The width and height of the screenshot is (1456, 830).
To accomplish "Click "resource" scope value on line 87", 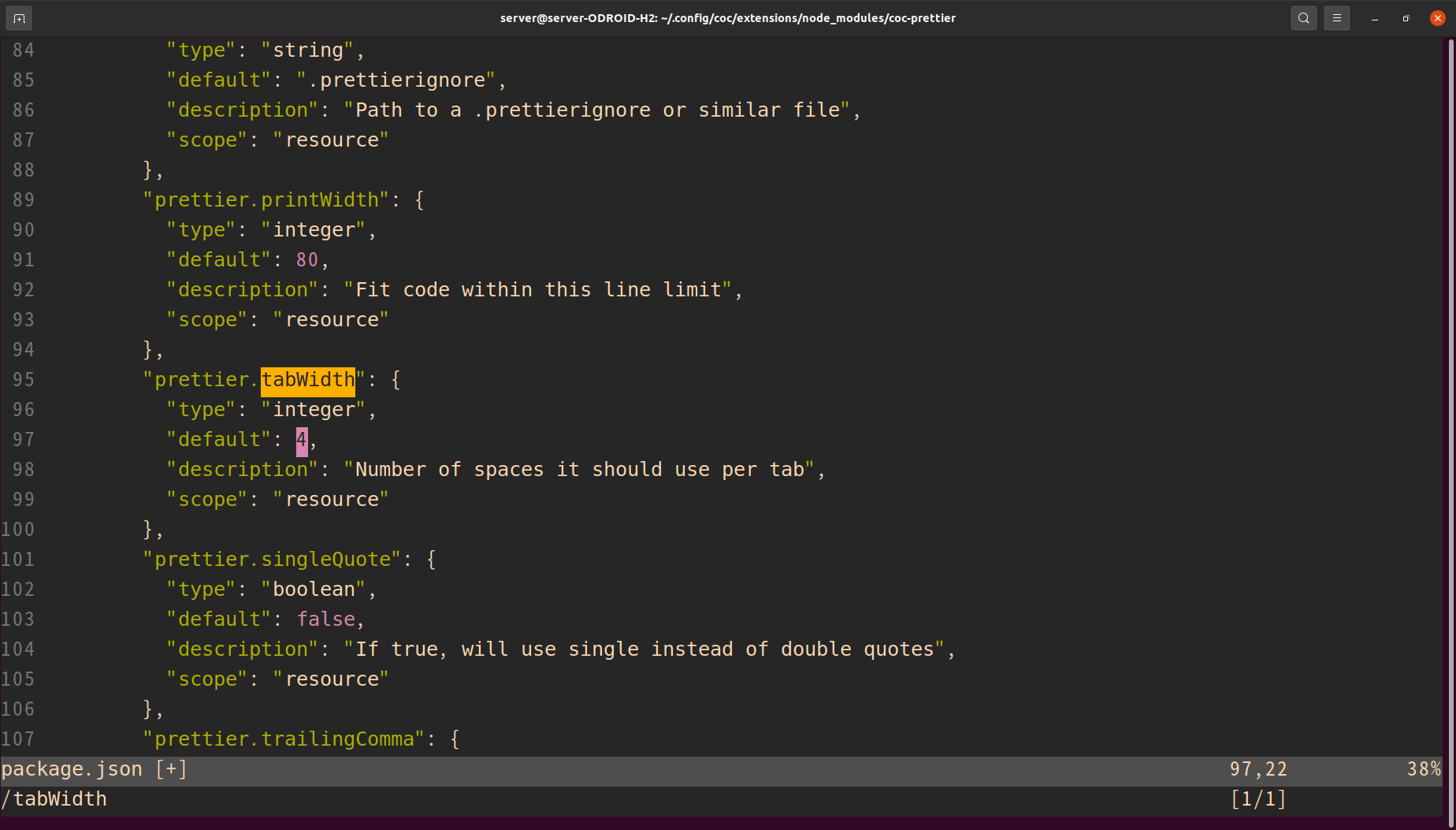I will coord(332,140).
